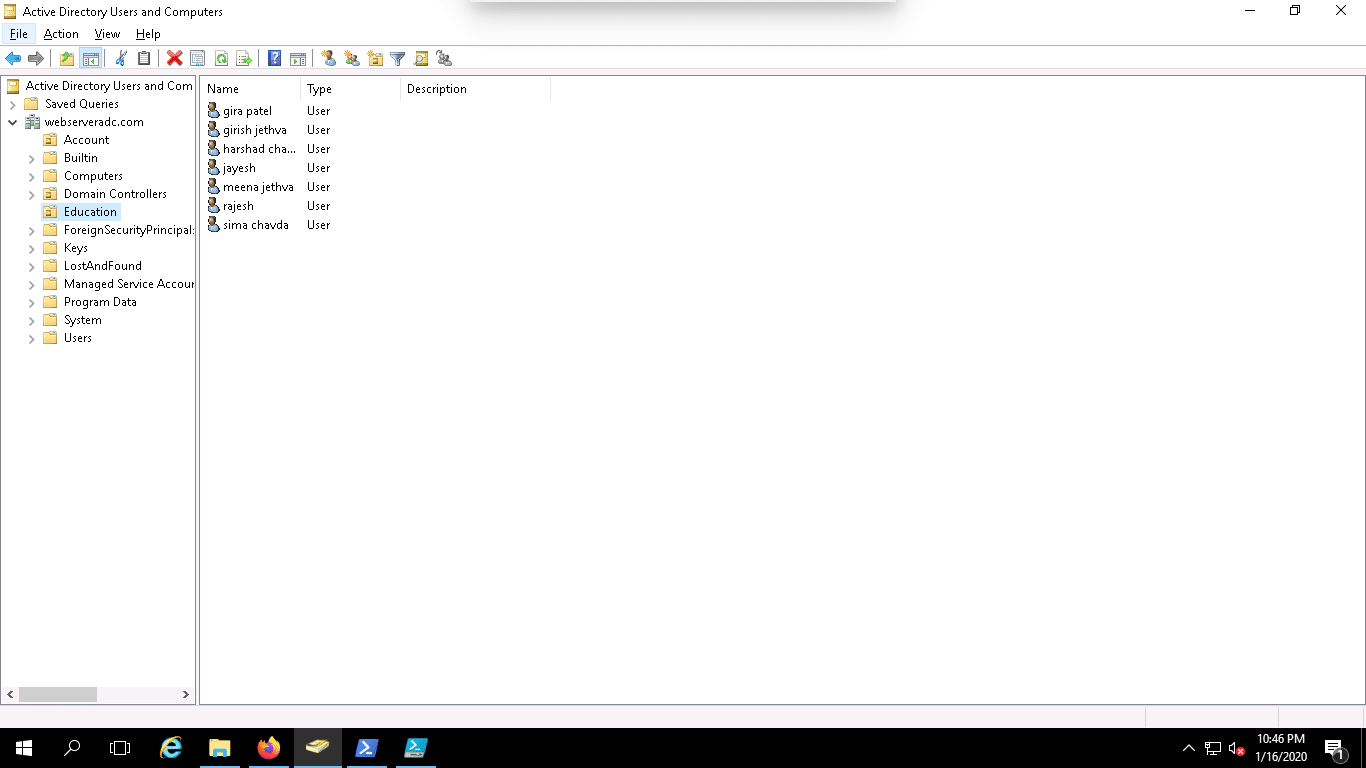
Task: Click the tree pane horizontal scrollbar thumb
Action: (58, 694)
